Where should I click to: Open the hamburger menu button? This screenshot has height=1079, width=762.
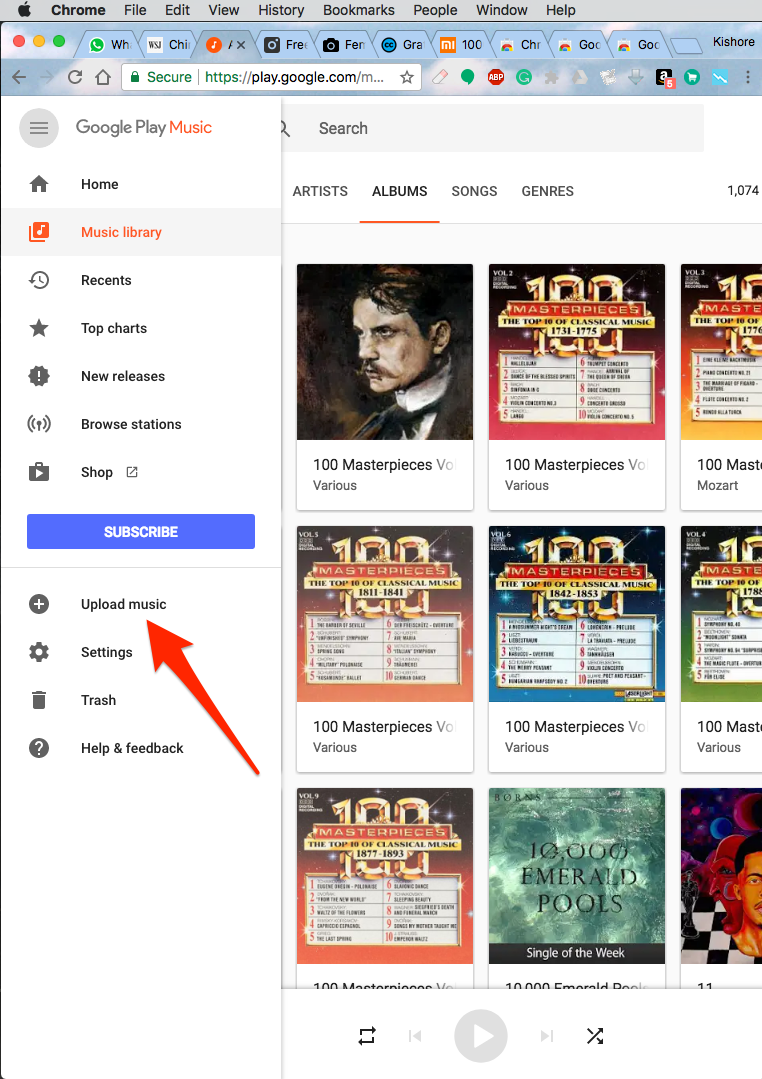click(39, 128)
